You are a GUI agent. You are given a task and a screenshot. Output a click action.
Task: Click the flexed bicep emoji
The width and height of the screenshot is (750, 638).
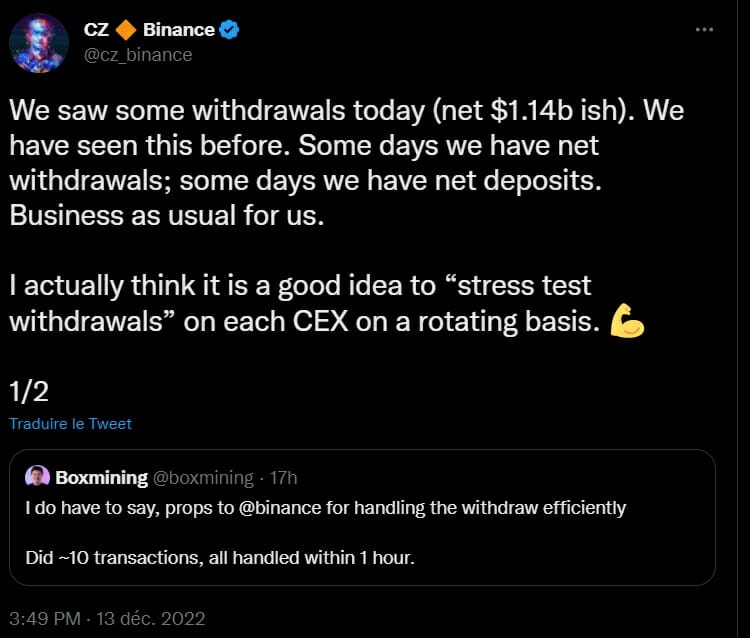tap(627, 320)
